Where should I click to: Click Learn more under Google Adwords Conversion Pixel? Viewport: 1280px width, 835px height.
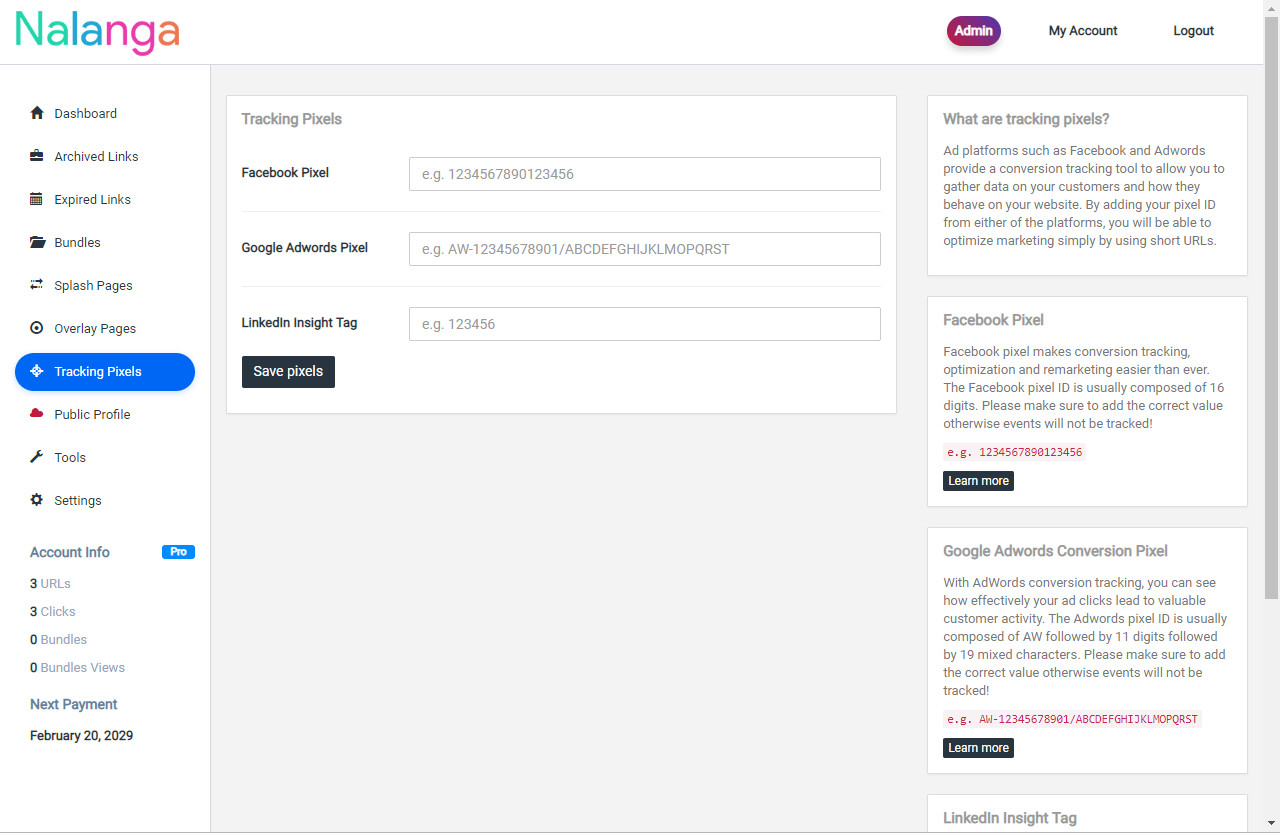pos(978,747)
